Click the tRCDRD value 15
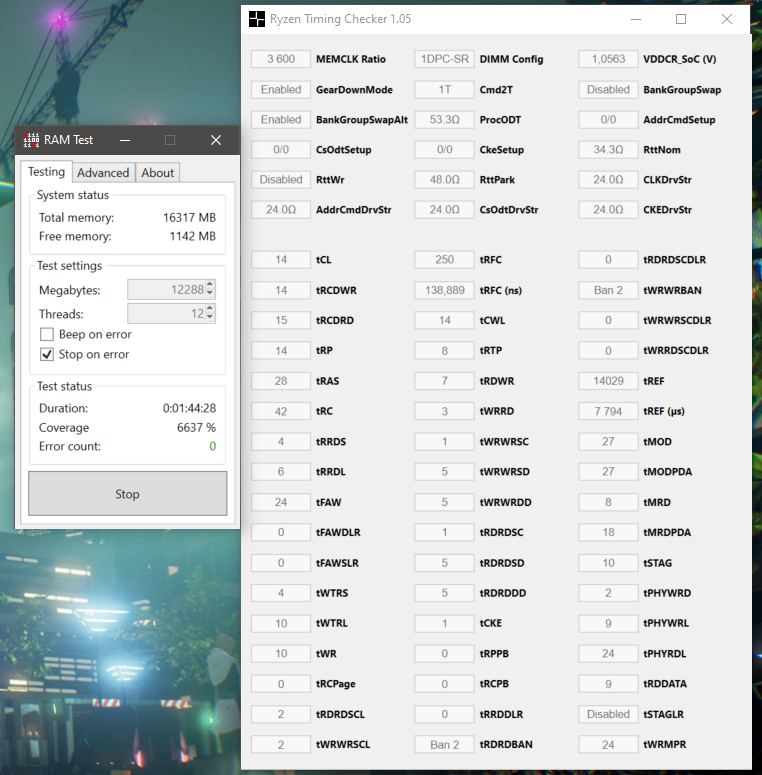 click(x=281, y=320)
